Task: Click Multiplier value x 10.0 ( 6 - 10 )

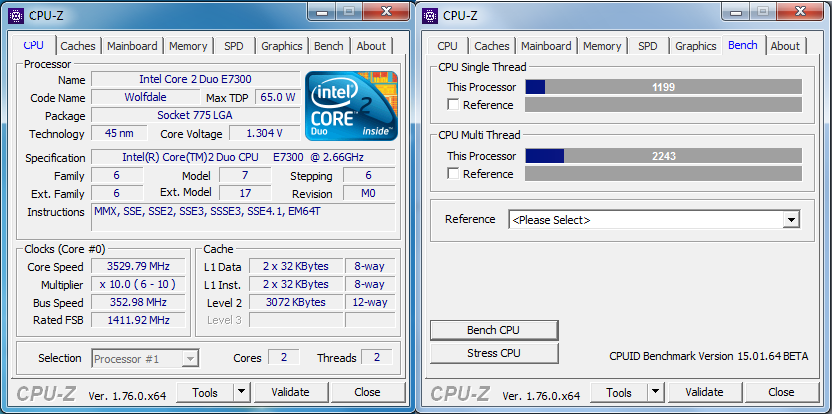Action: (x=138, y=284)
